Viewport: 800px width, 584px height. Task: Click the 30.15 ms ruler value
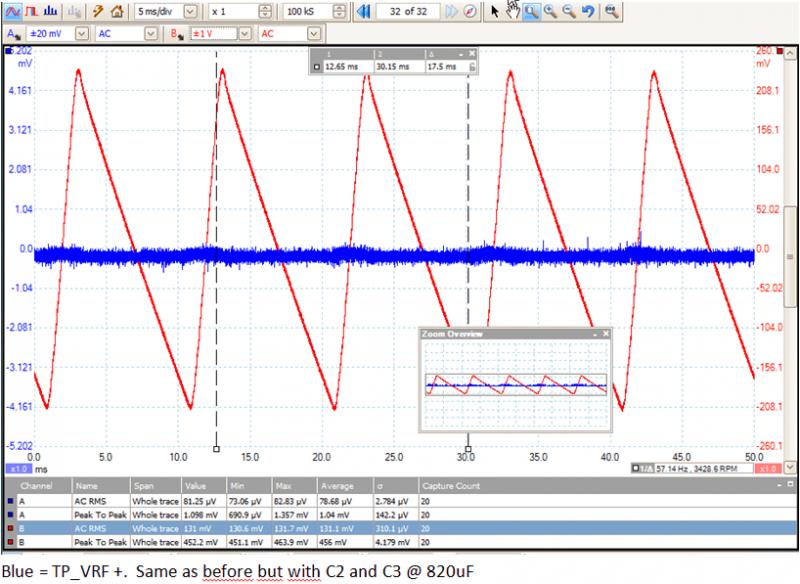click(x=393, y=67)
